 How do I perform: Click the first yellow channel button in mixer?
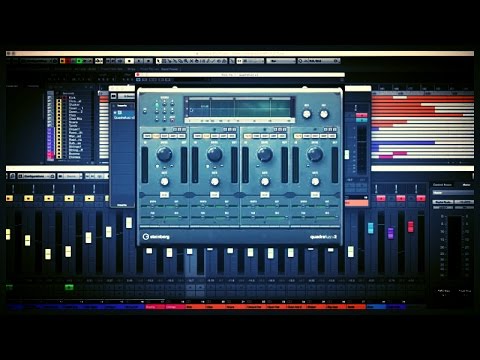click(x=9, y=198)
